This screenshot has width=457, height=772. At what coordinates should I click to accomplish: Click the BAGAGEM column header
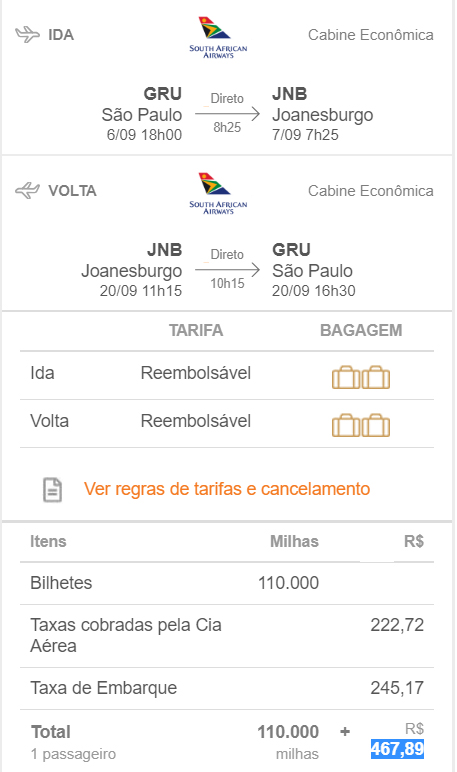[361, 330]
